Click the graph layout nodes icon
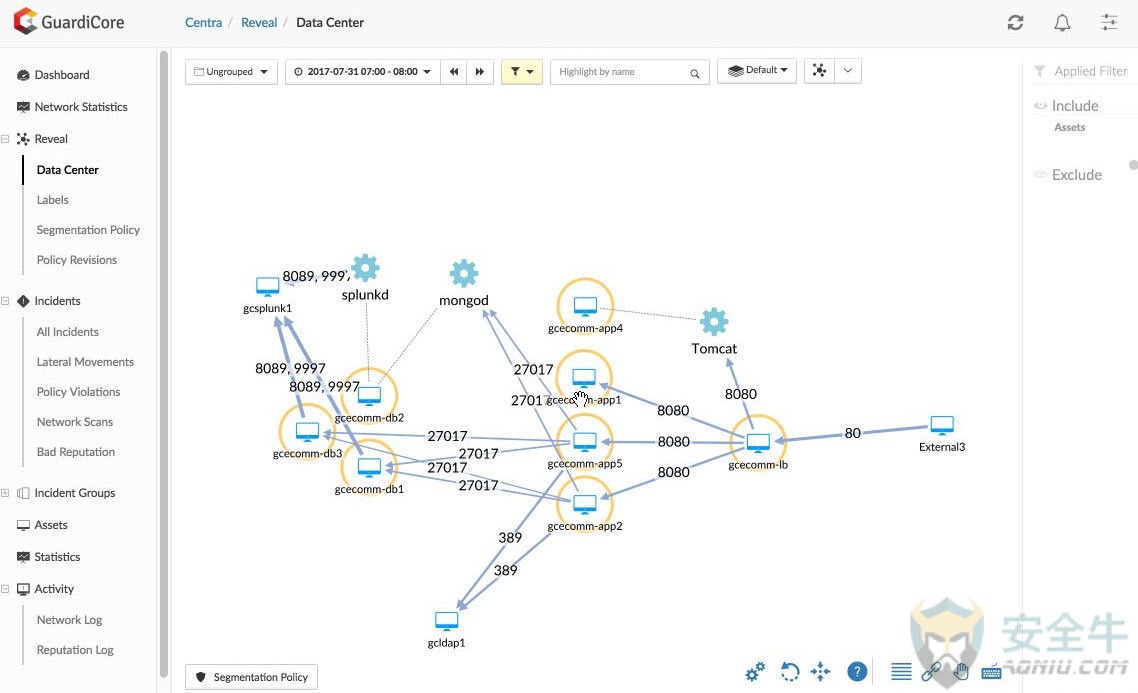The height and width of the screenshot is (693, 1138). (819, 70)
